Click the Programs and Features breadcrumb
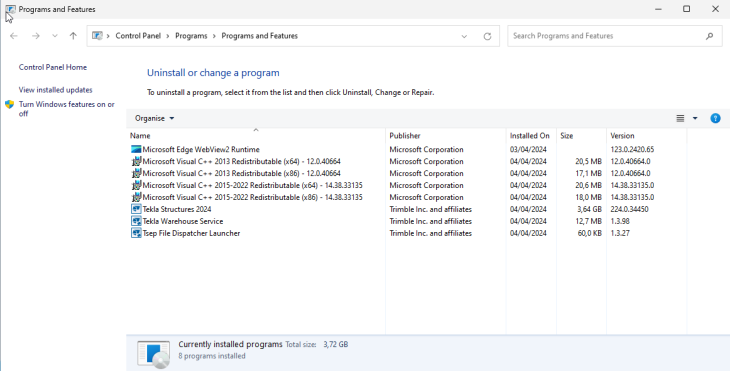730x371 pixels. coord(259,36)
